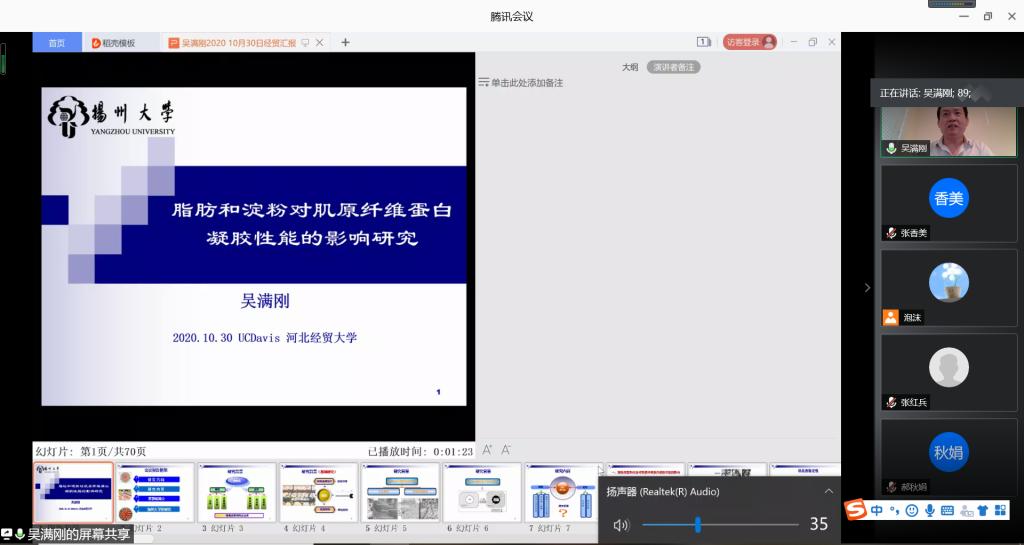Viewport: 1024px width, 545px height.
Task: Add a new tab with plus button
Action: (x=346, y=42)
